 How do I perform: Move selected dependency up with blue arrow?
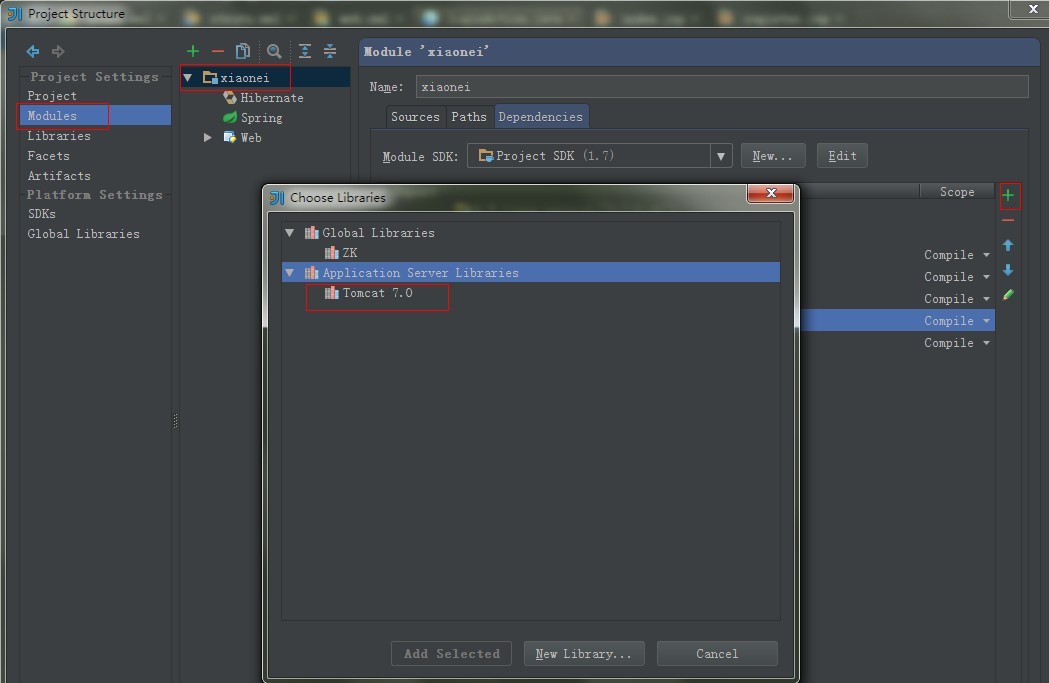coord(1008,245)
